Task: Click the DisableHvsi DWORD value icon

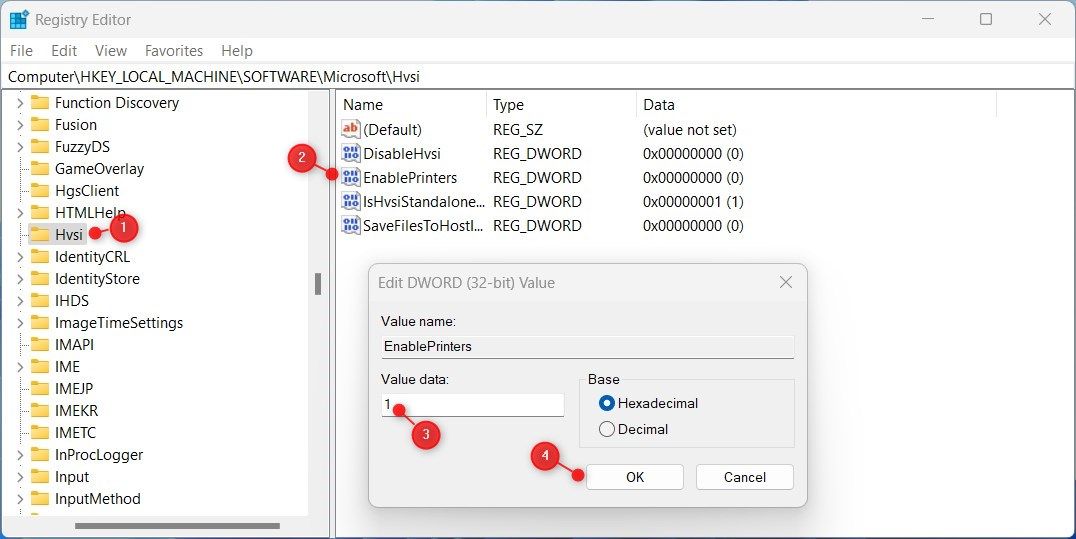Action: 351,153
